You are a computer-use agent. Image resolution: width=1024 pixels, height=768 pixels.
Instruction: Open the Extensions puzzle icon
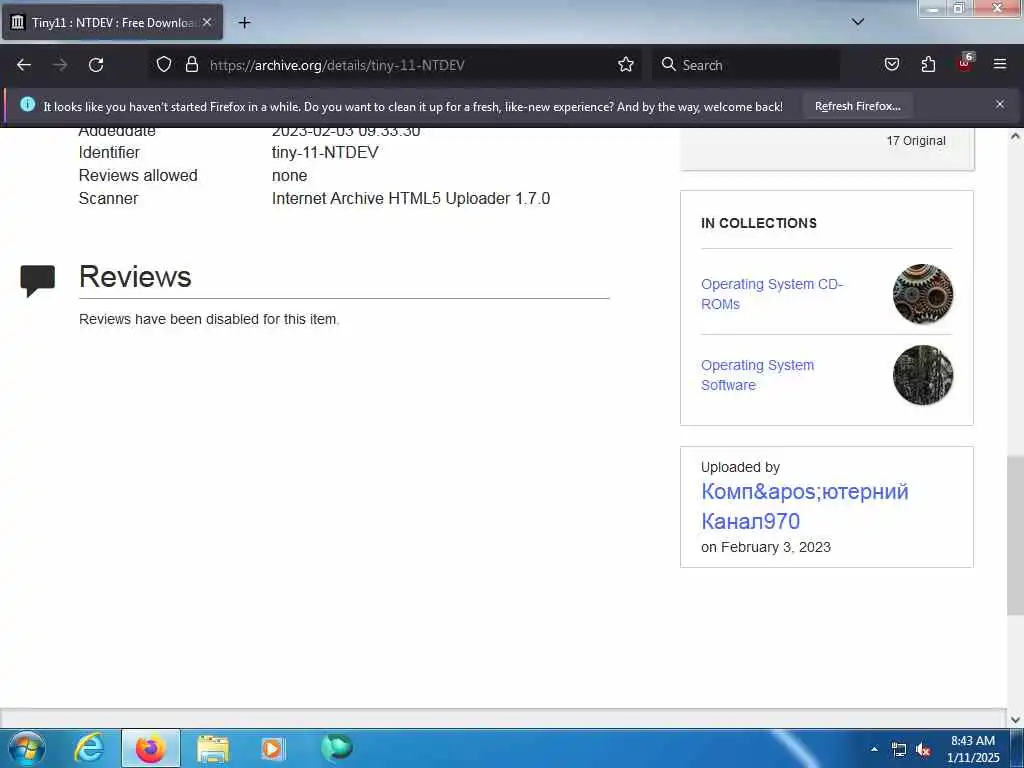coord(928,65)
